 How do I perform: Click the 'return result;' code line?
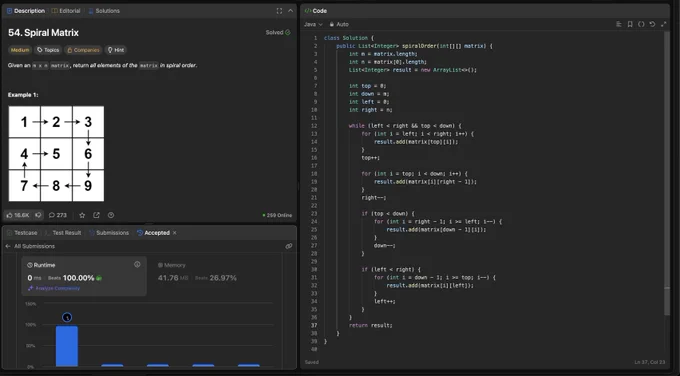coord(370,325)
